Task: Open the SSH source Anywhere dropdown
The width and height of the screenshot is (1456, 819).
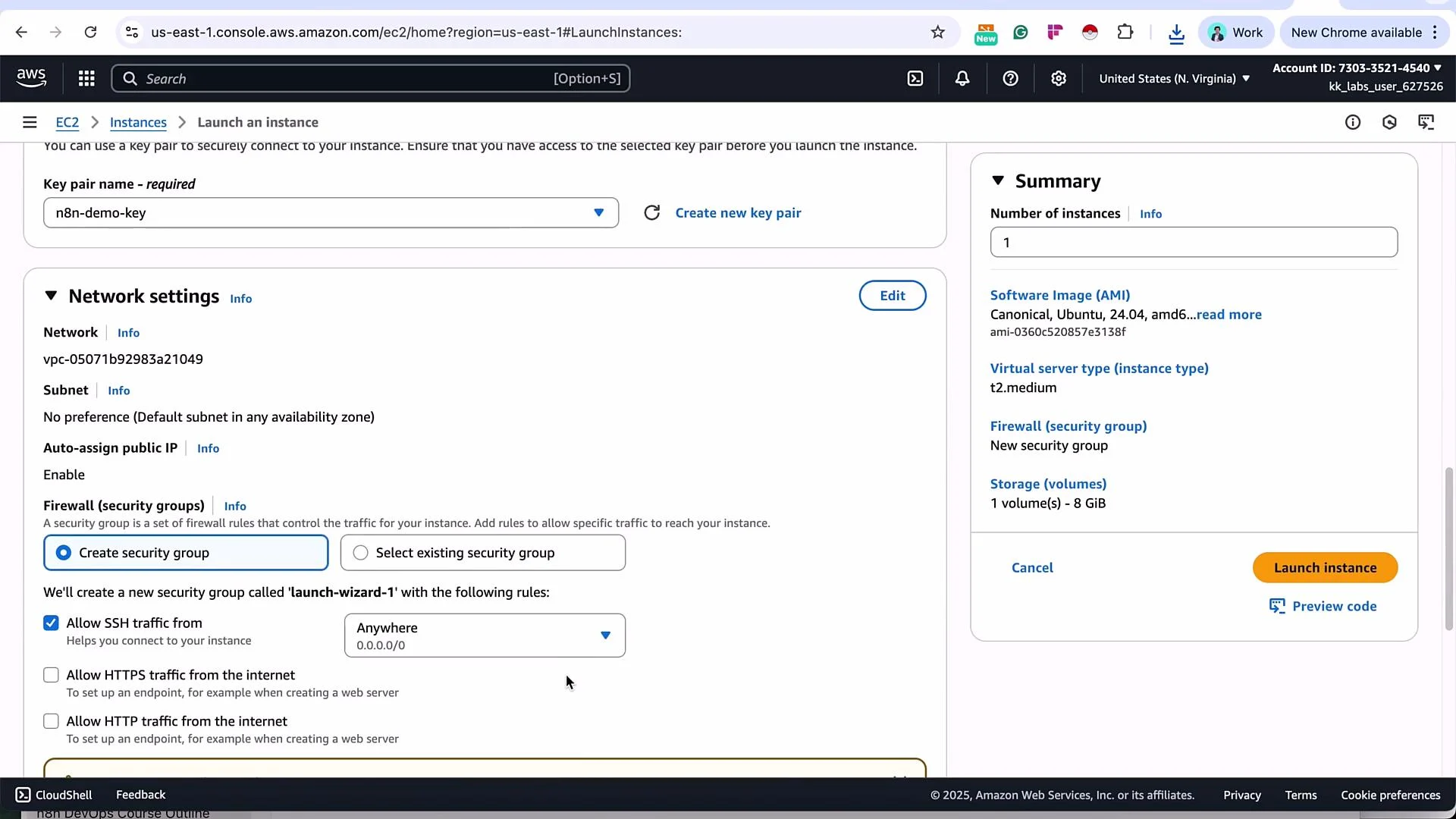Action: coord(485,635)
